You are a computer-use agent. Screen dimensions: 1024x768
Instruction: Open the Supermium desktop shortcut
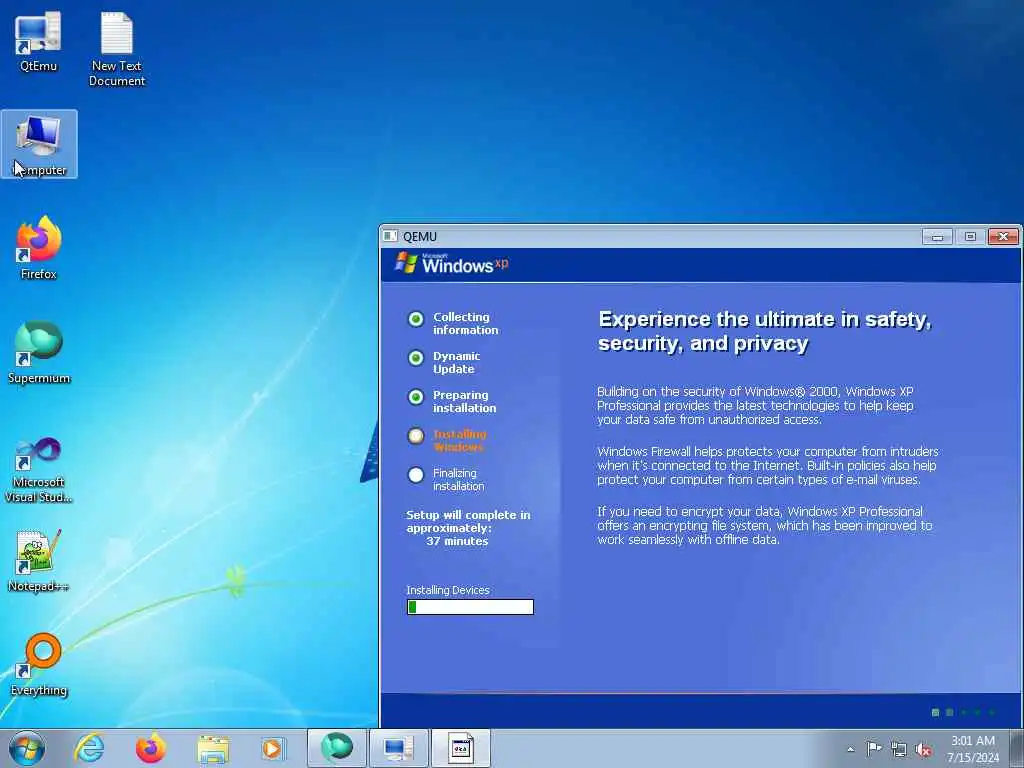tap(39, 352)
